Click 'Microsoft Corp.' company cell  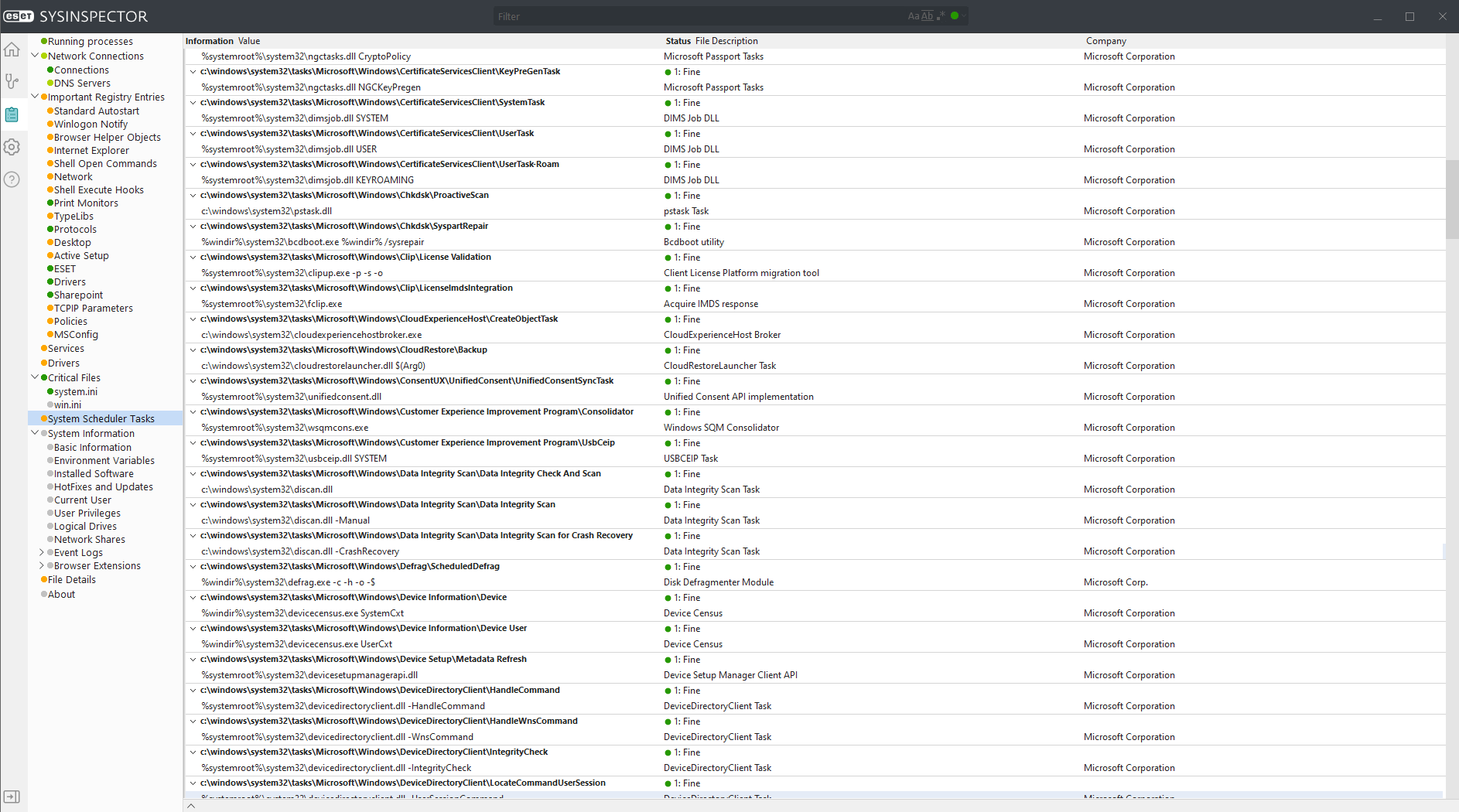(x=1116, y=582)
